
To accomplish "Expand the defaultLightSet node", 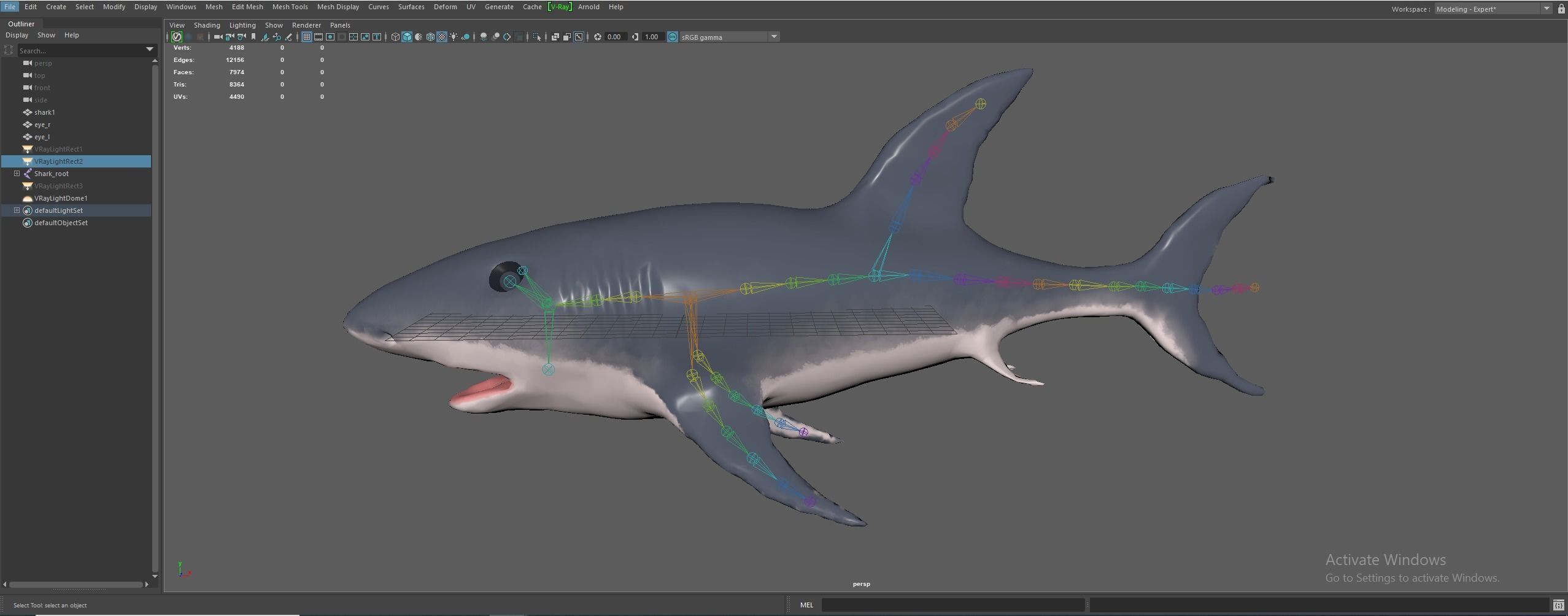I will tap(17, 210).
